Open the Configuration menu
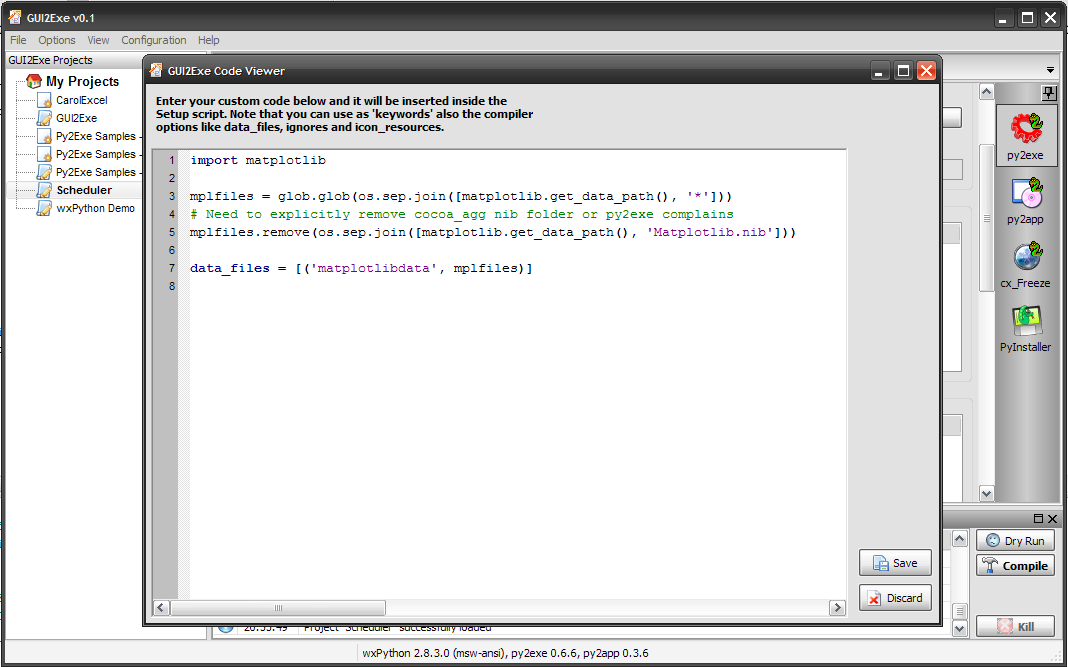The height and width of the screenshot is (667, 1068). (153, 40)
